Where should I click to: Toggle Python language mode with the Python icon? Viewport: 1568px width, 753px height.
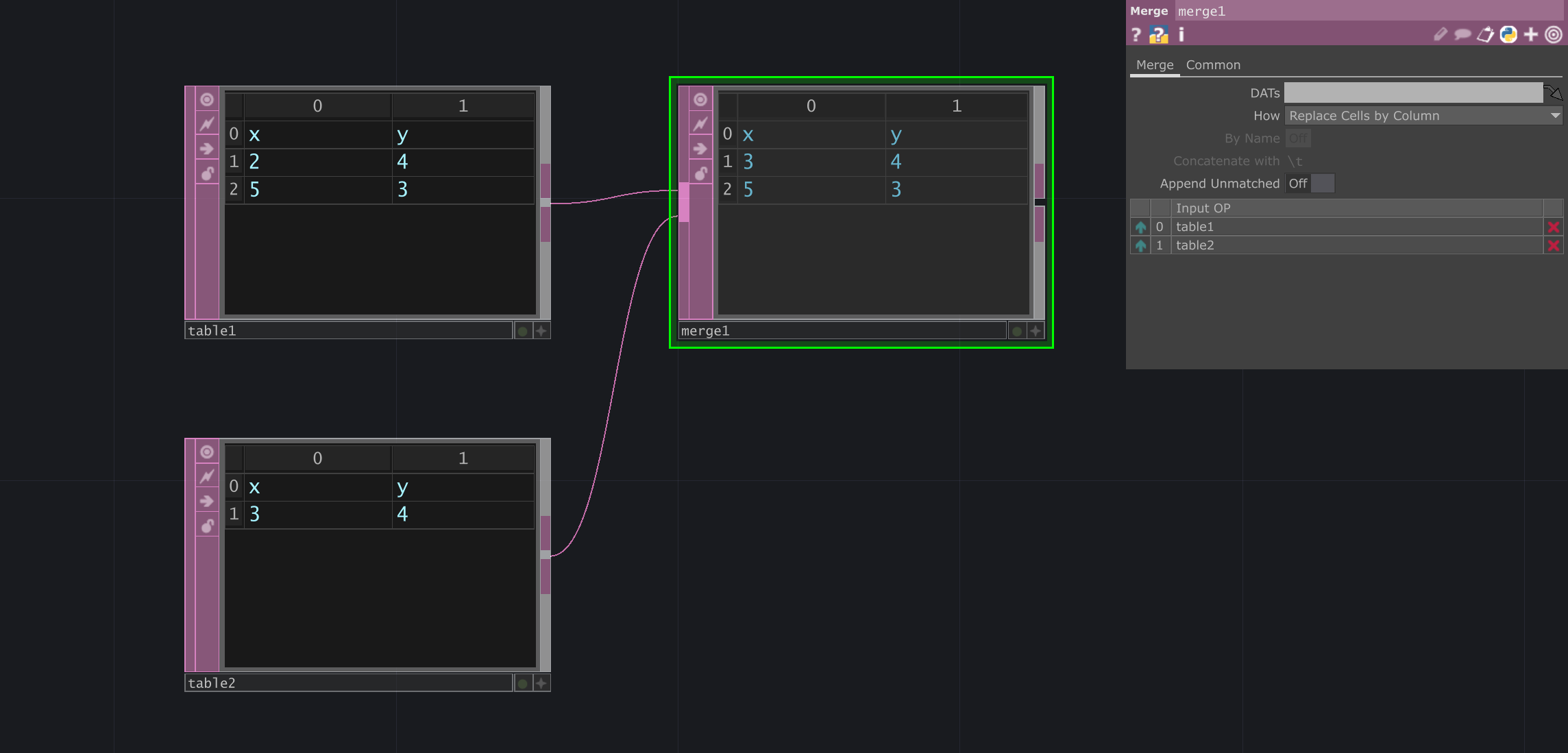tap(1508, 34)
